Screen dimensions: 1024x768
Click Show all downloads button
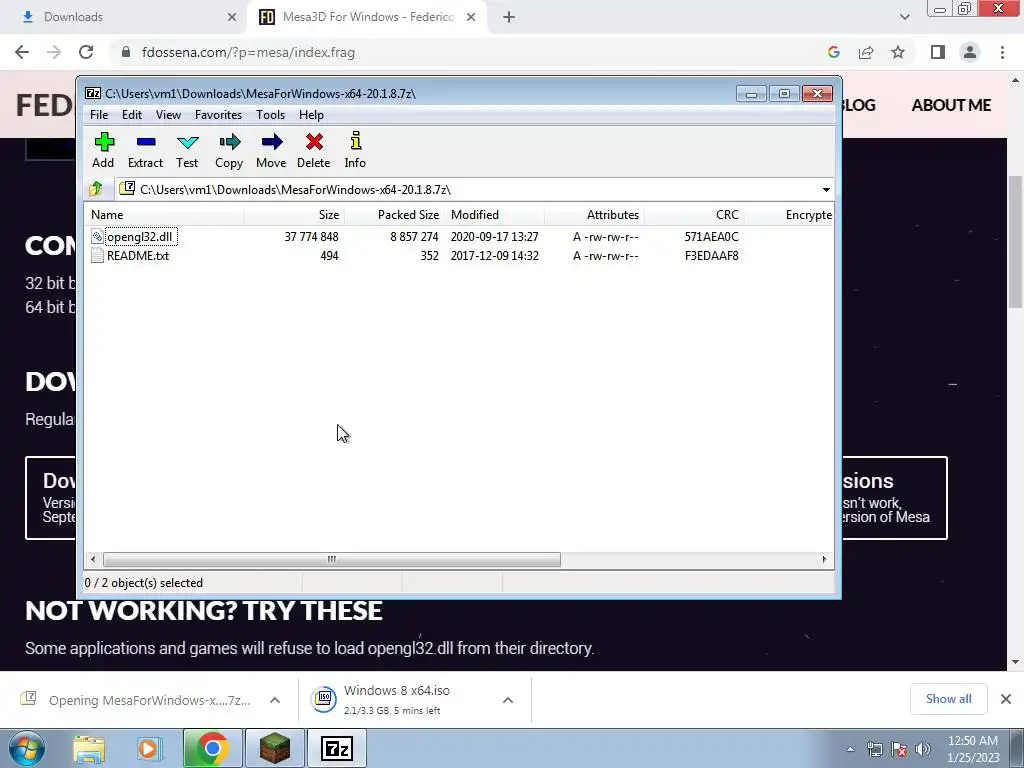pos(948,699)
